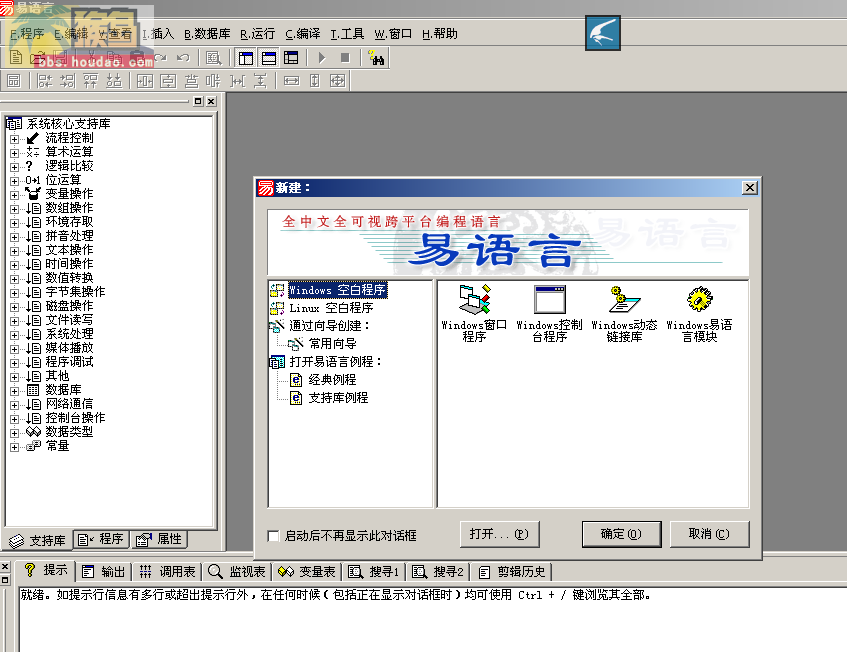
Task: Switch to the 剪辑历史 bottom tab
Action: pyautogui.click(x=512, y=572)
